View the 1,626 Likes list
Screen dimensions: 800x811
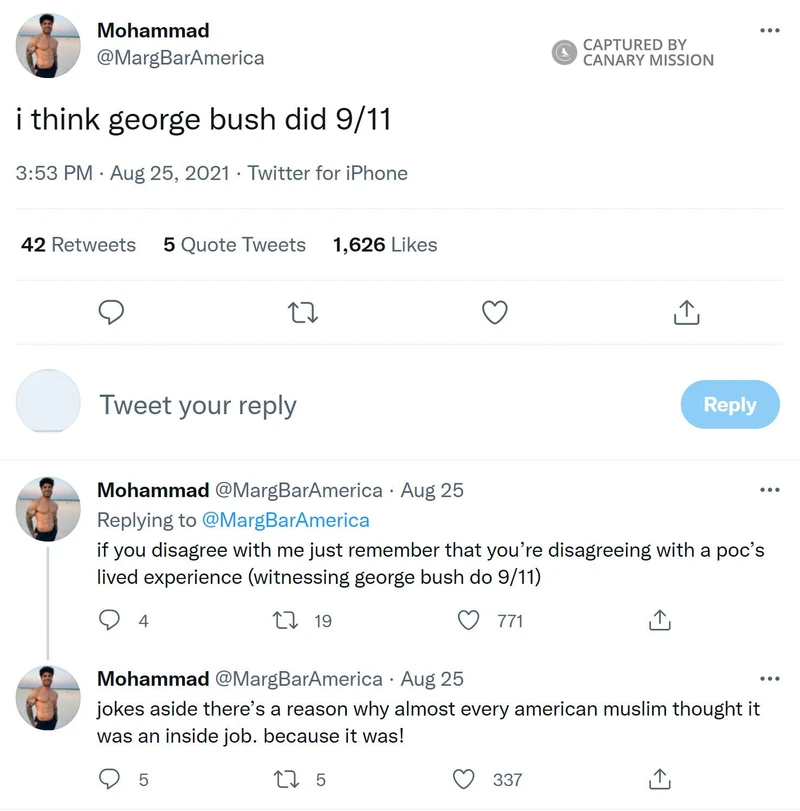[x=385, y=245]
